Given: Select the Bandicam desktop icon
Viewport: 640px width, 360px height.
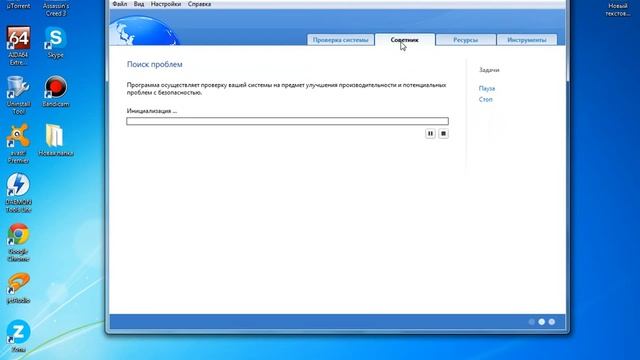Looking at the screenshot, I should 56,91.
